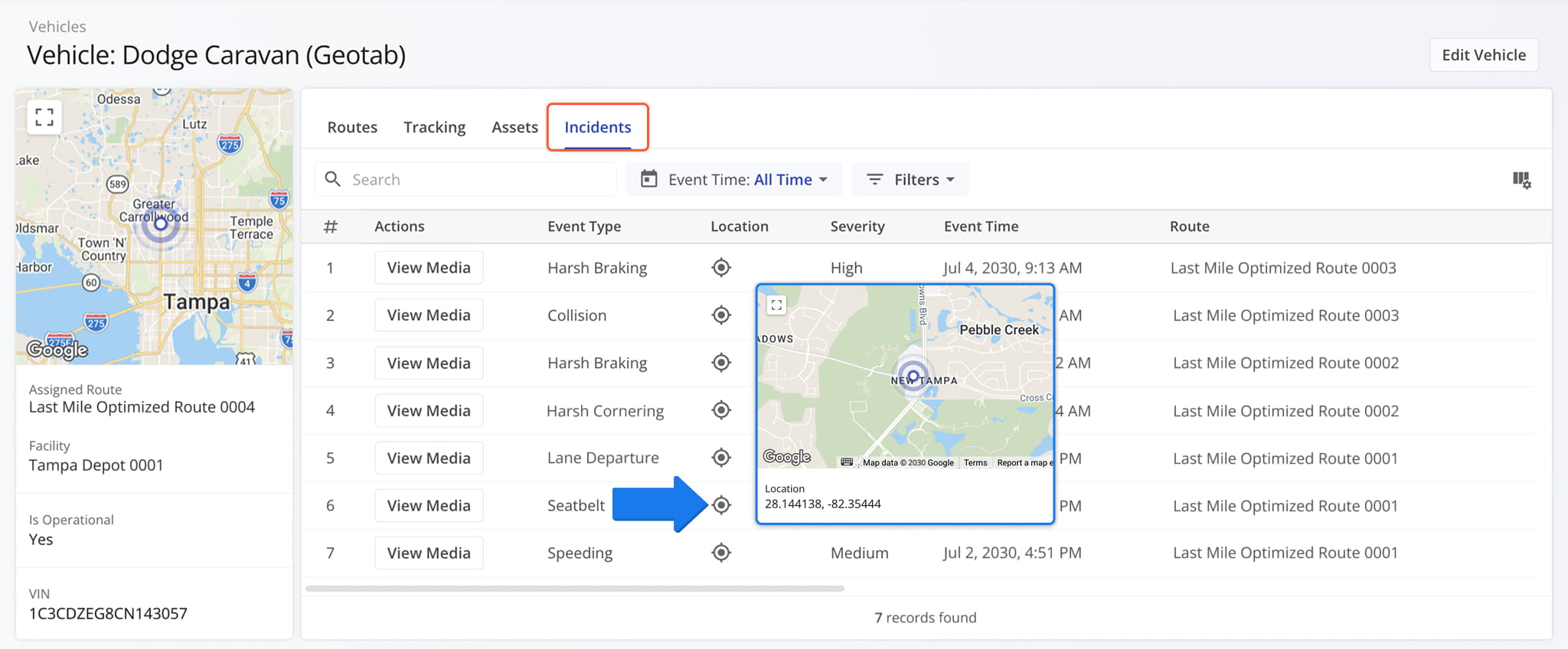View Media for Lane Departure incident
The width and height of the screenshot is (1568, 649).
tap(429, 458)
